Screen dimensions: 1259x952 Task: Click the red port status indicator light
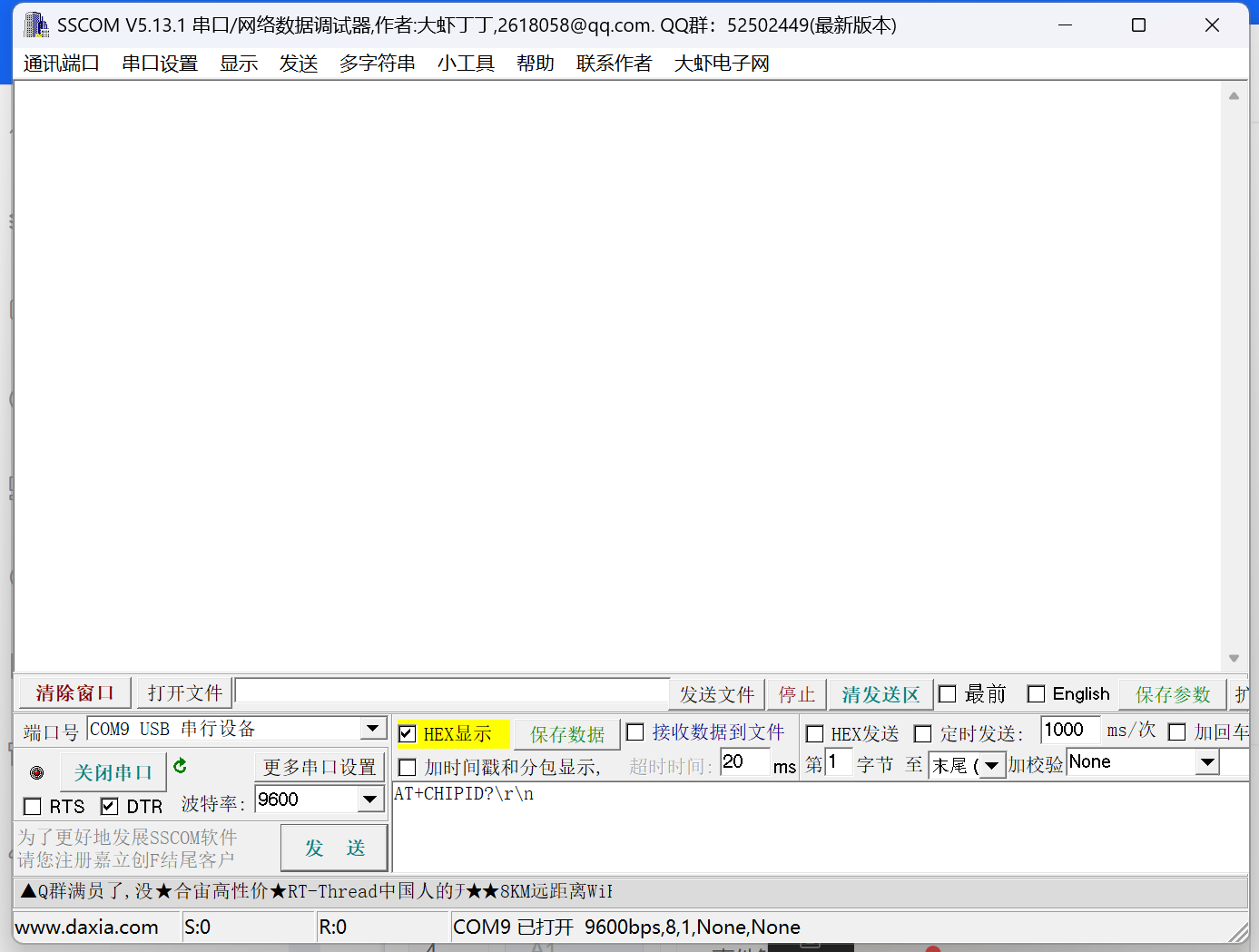(x=36, y=772)
